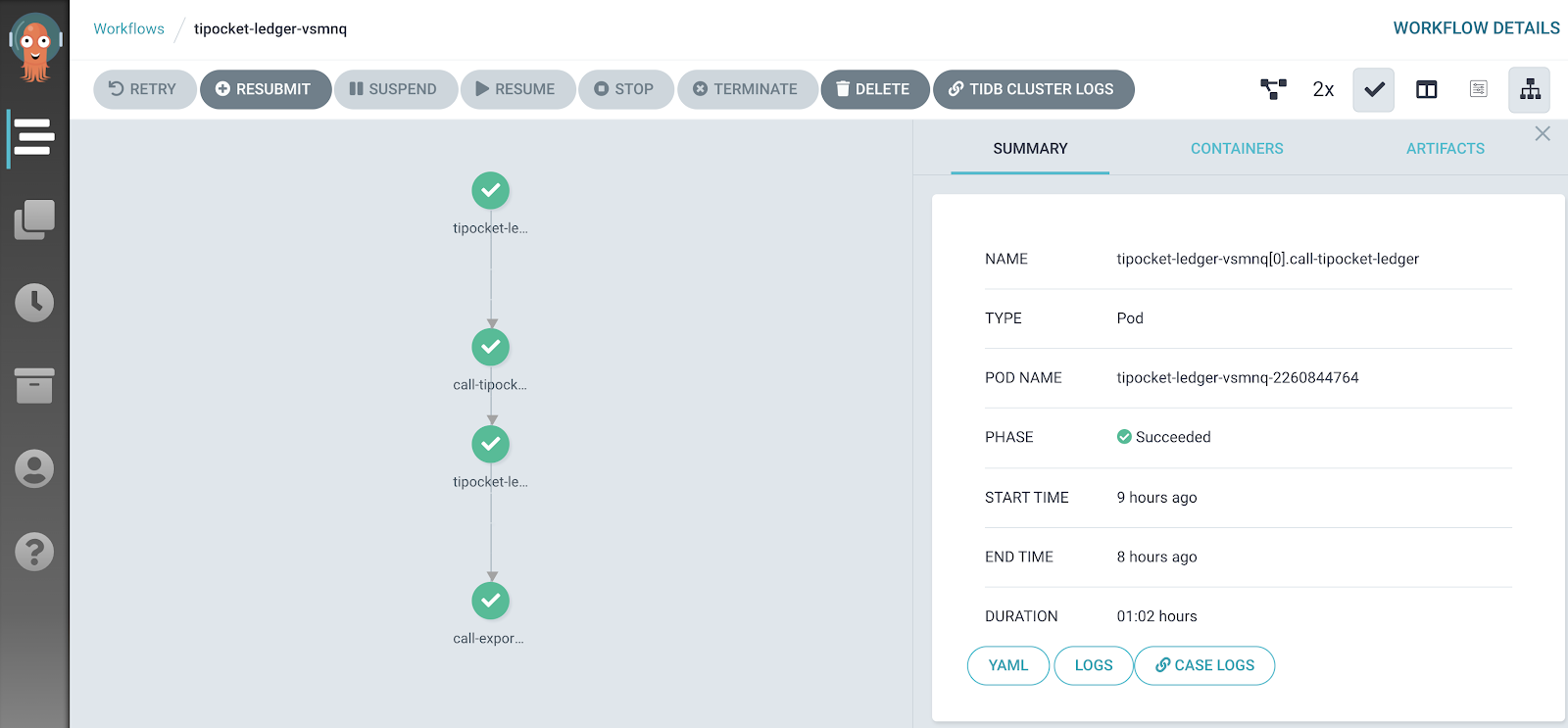
Task: Go back to Workflows breadcrumb
Action: [x=128, y=28]
